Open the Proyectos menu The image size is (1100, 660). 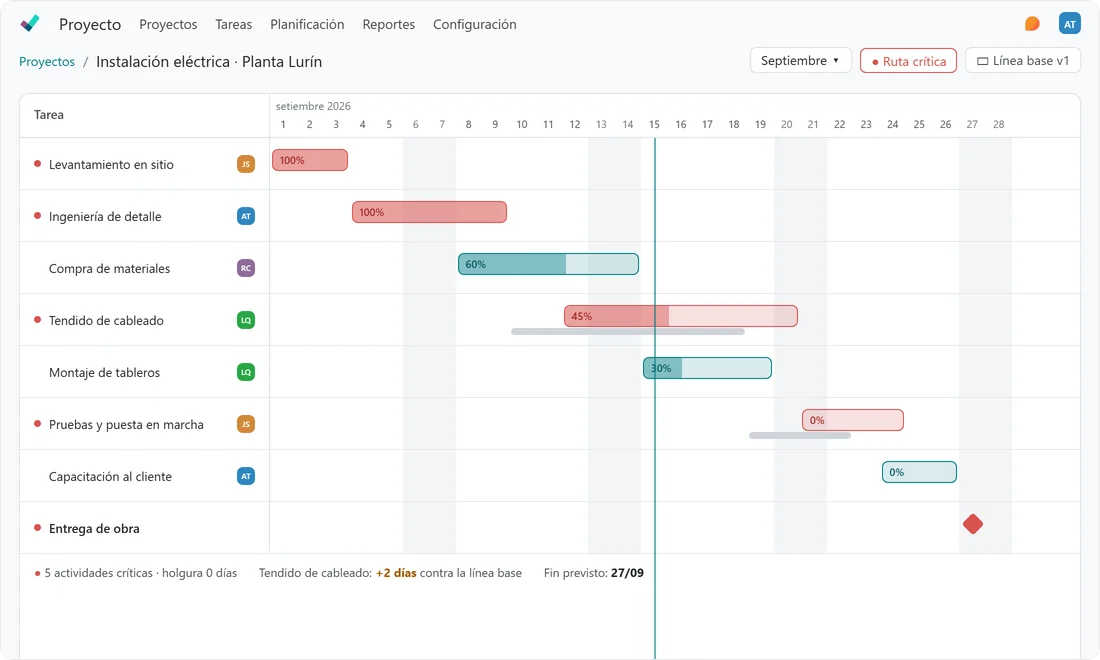[x=168, y=25]
